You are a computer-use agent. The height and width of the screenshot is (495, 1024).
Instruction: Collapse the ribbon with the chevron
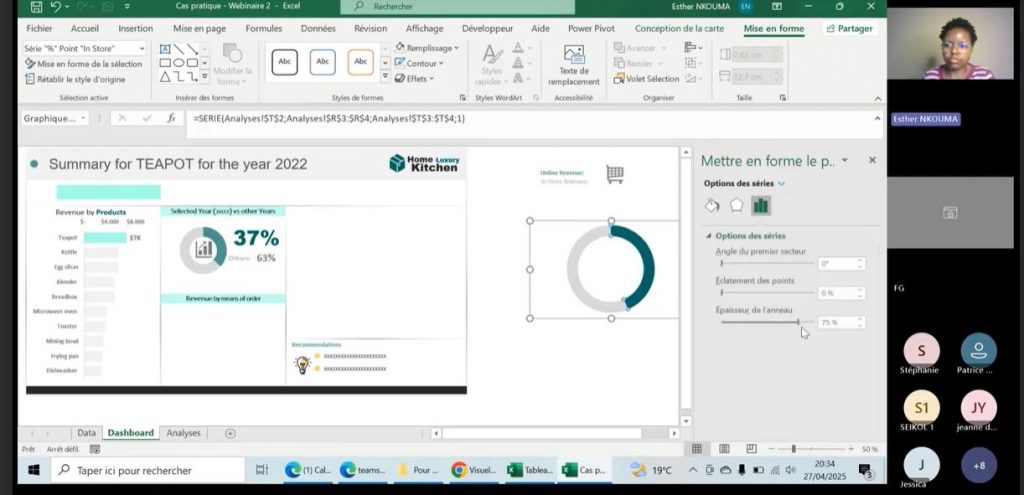[878, 98]
